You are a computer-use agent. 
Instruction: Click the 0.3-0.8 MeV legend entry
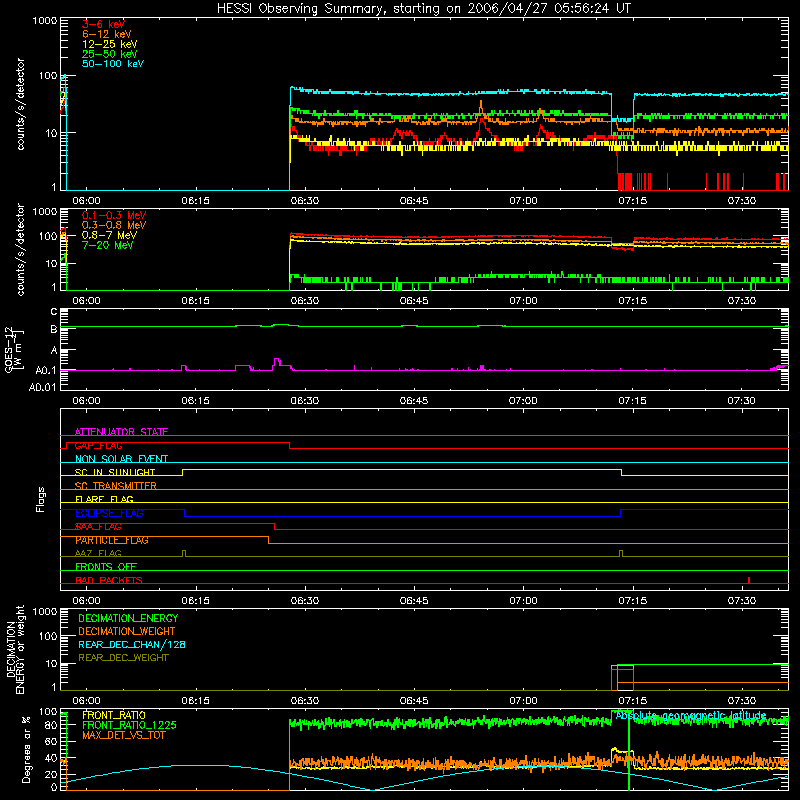pyautogui.click(x=114, y=225)
